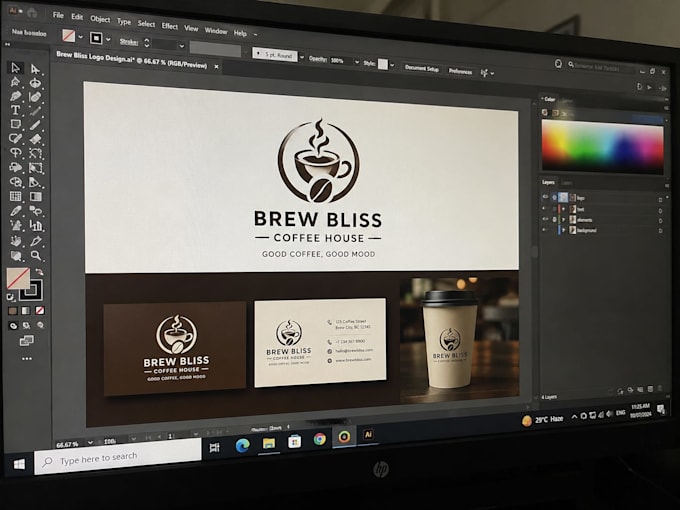Toggle the lock on the elements layer
The image size is (680, 510).
[554, 219]
